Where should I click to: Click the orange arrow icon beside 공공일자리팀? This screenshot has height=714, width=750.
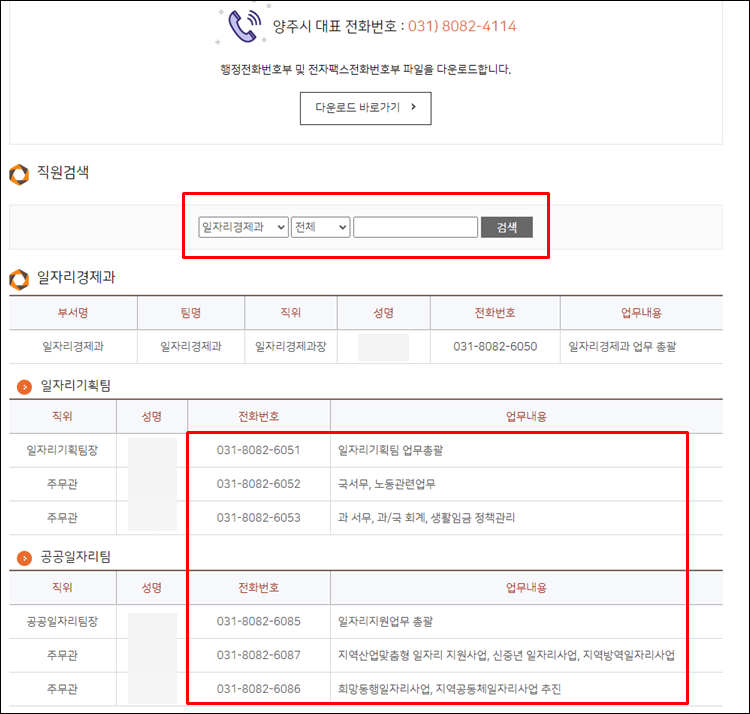coord(24,558)
